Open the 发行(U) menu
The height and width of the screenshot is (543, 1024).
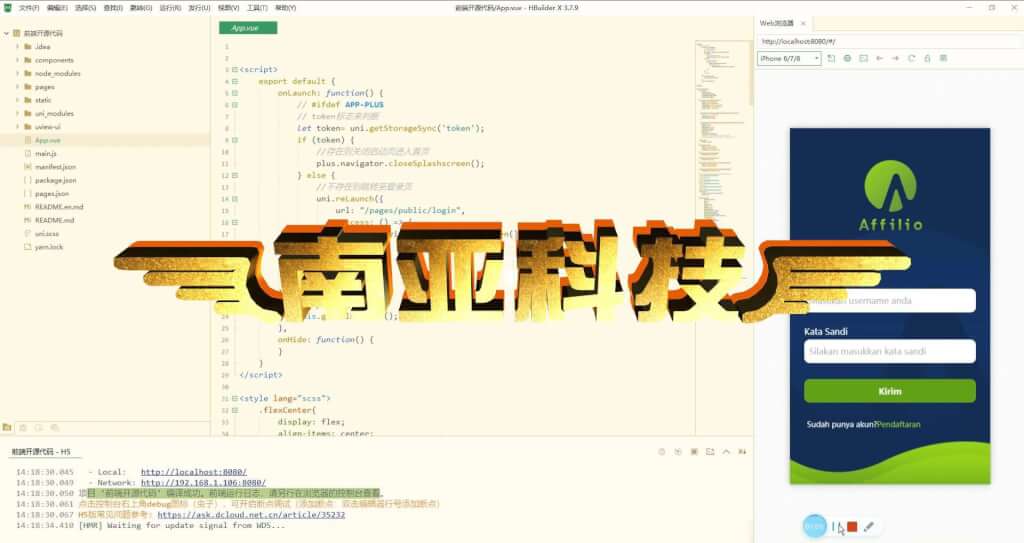coord(199,8)
